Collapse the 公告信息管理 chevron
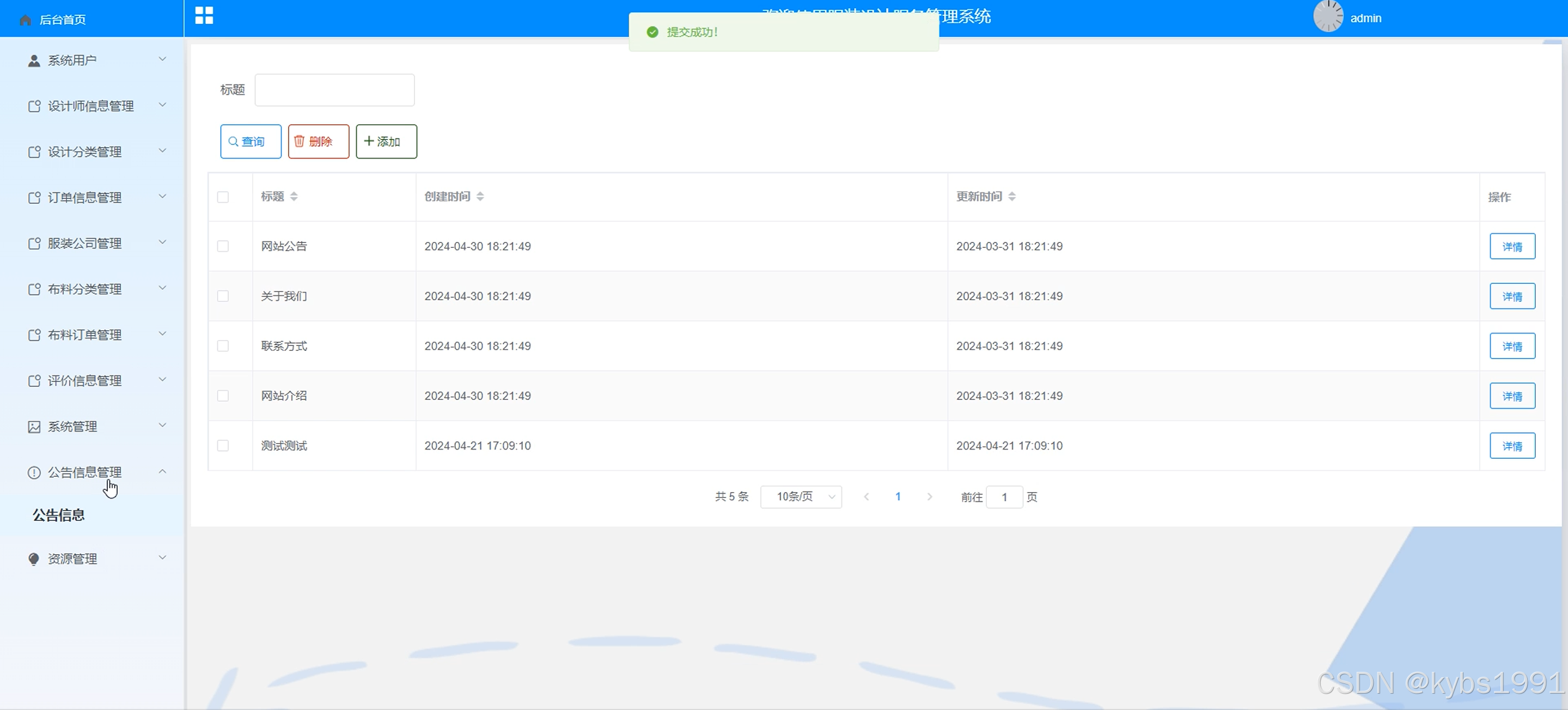 click(162, 471)
